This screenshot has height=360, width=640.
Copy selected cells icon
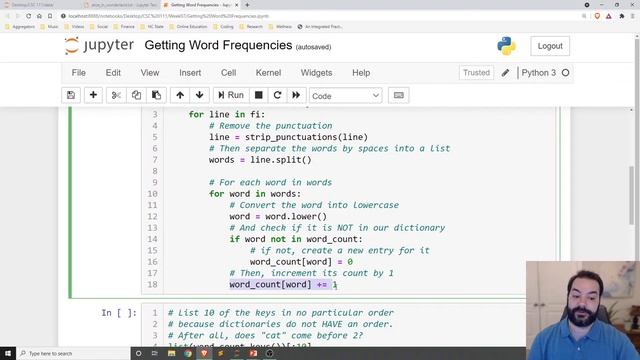pyautogui.click(x=136, y=95)
